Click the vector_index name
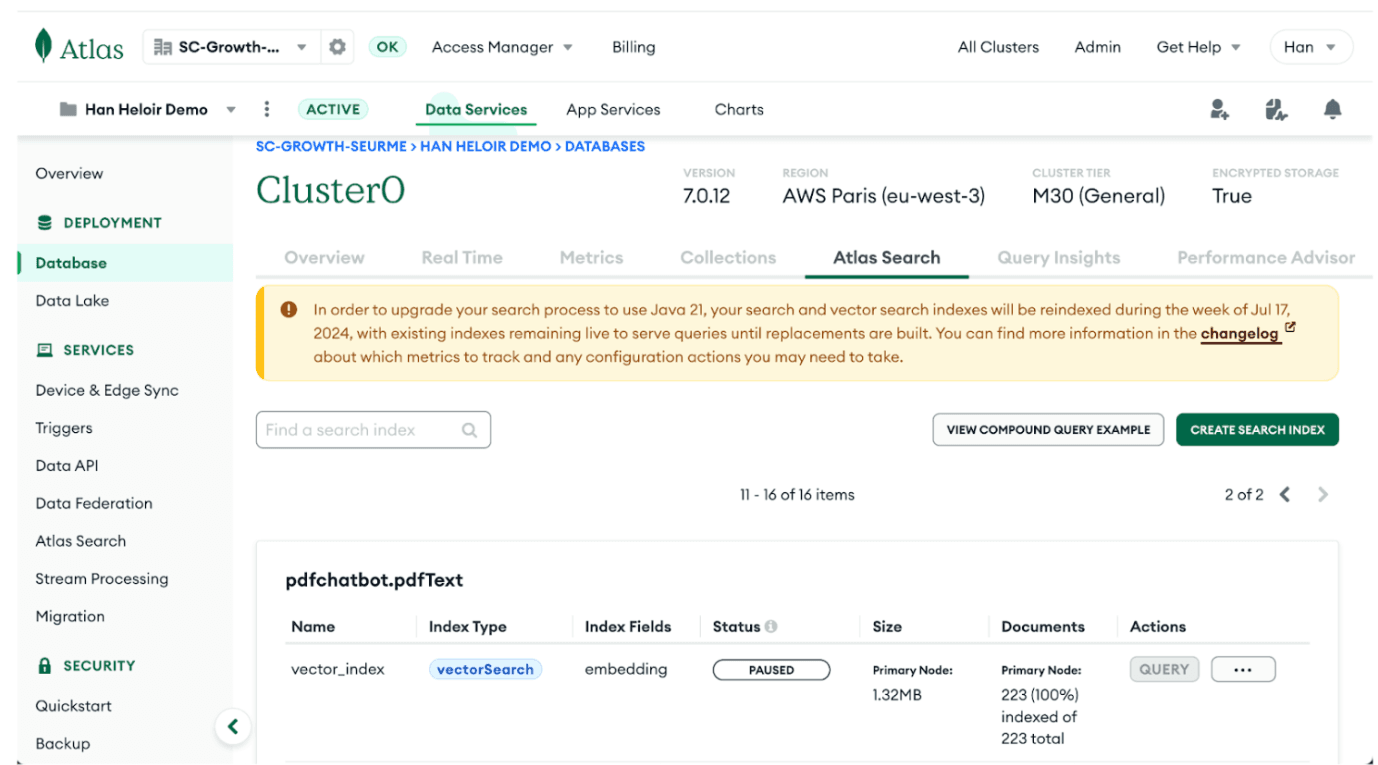The width and height of the screenshot is (1378, 765). (338, 670)
